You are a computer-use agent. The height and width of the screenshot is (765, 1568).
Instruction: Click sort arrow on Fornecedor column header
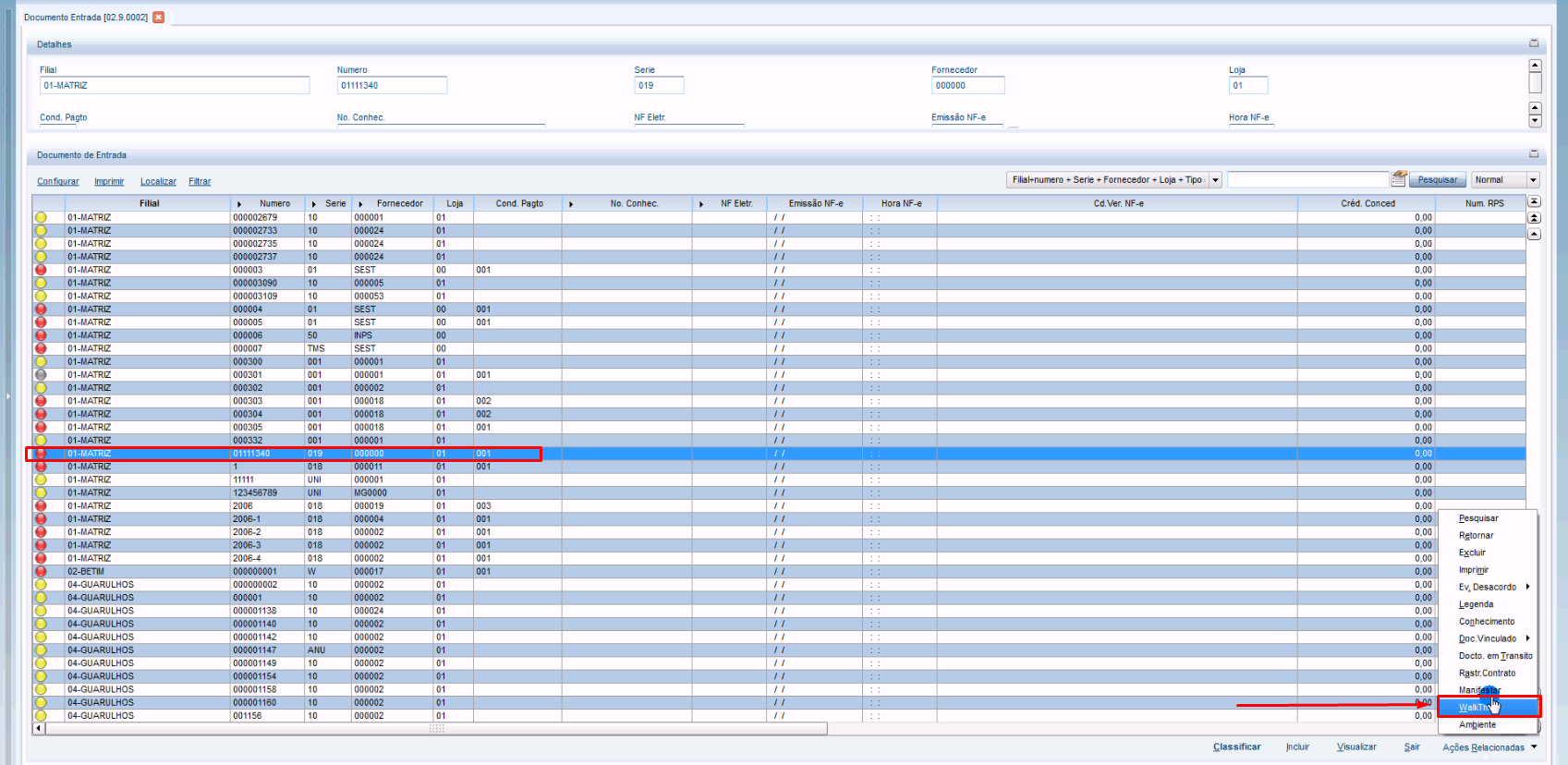click(x=360, y=203)
